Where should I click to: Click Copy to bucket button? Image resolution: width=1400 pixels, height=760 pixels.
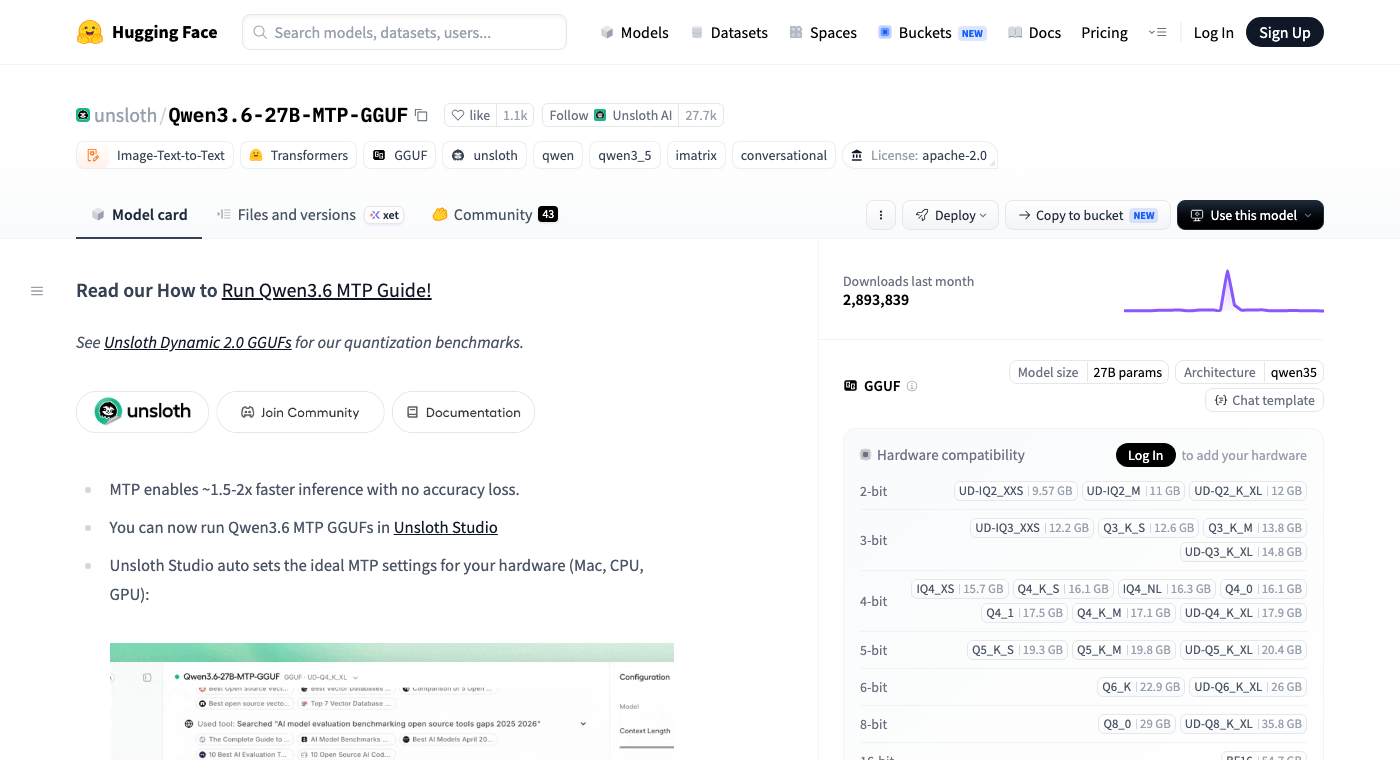pyautogui.click(x=1087, y=215)
